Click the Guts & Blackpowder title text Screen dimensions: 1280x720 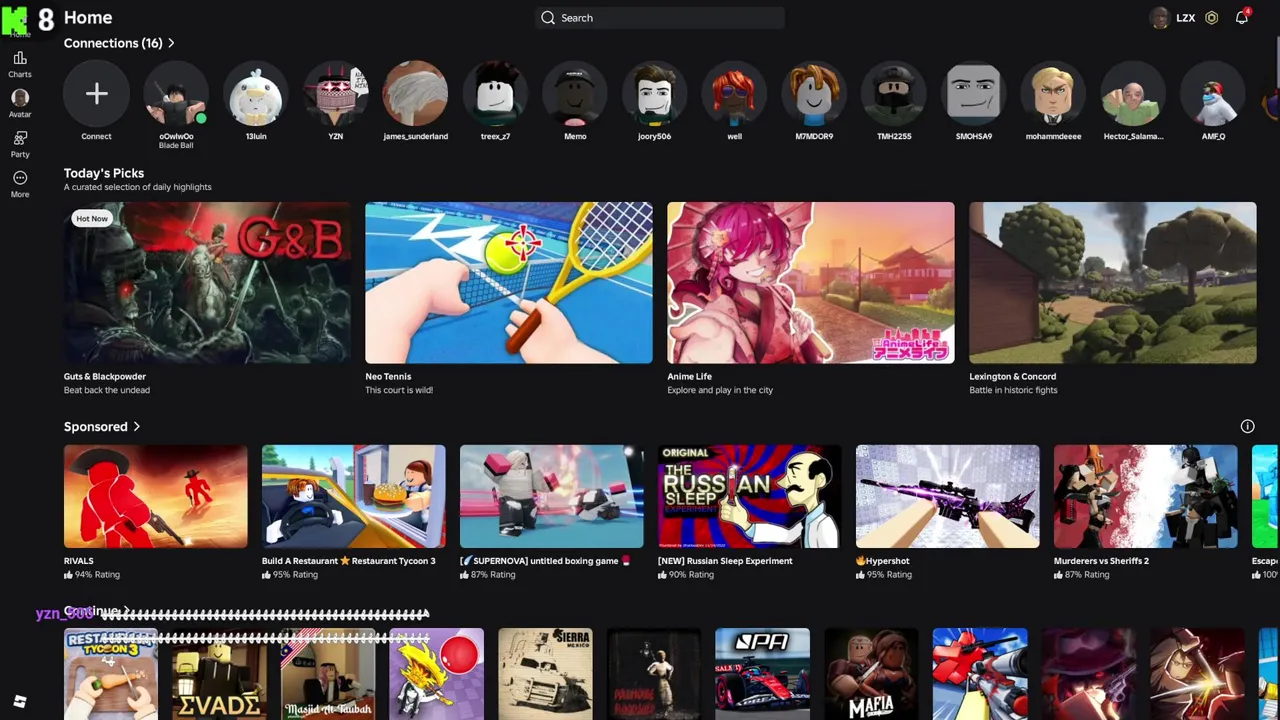click(x=105, y=377)
